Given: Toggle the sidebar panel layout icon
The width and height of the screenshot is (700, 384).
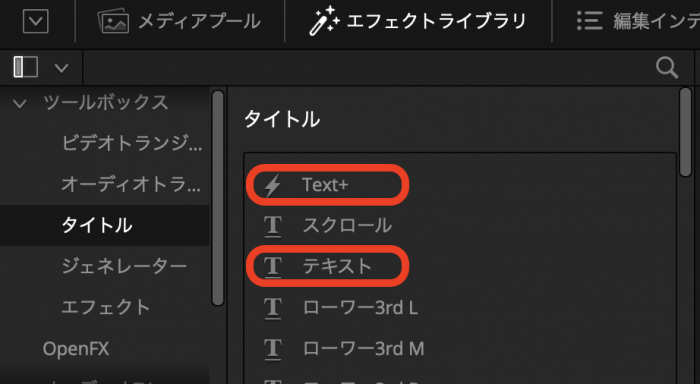Looking at the screenshot, I should pos(25,67).
